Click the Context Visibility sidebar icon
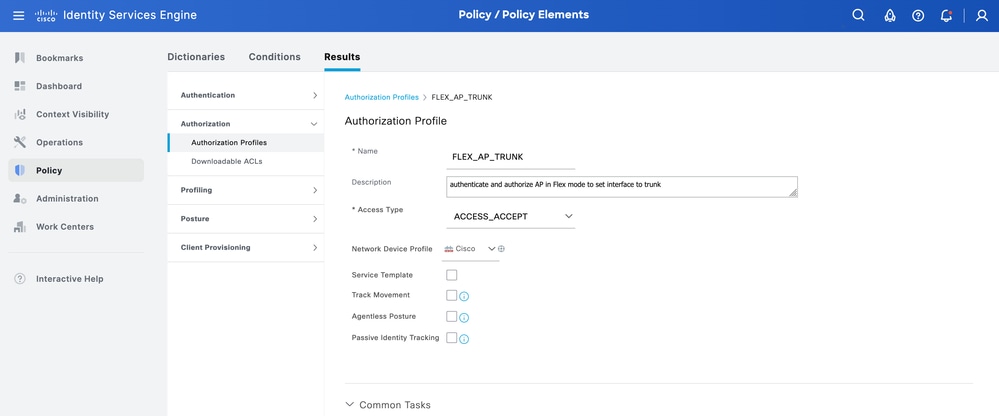Screen dimensions: 999x416 coord(20,114)
